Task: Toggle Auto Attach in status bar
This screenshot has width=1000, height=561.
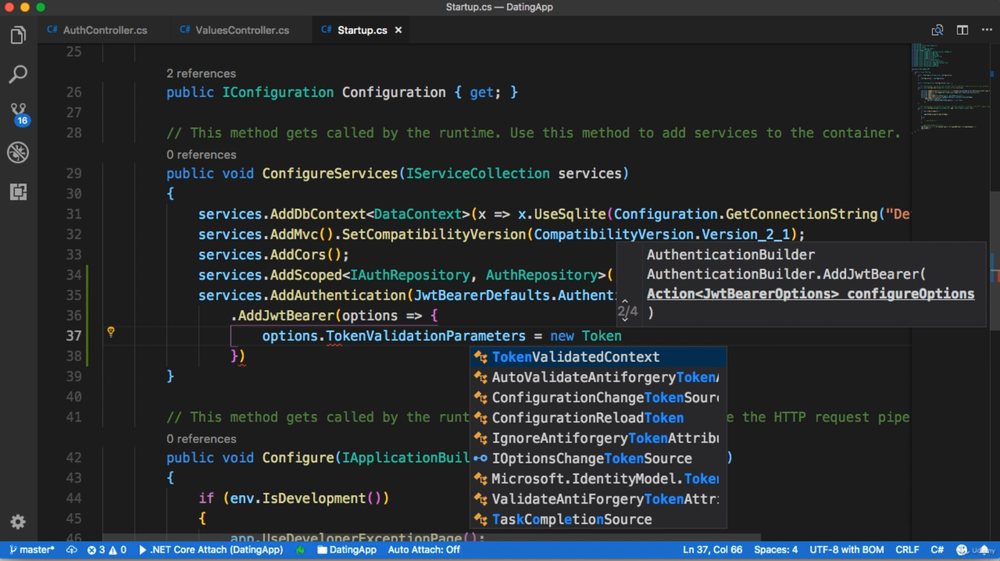Action: 423,550
